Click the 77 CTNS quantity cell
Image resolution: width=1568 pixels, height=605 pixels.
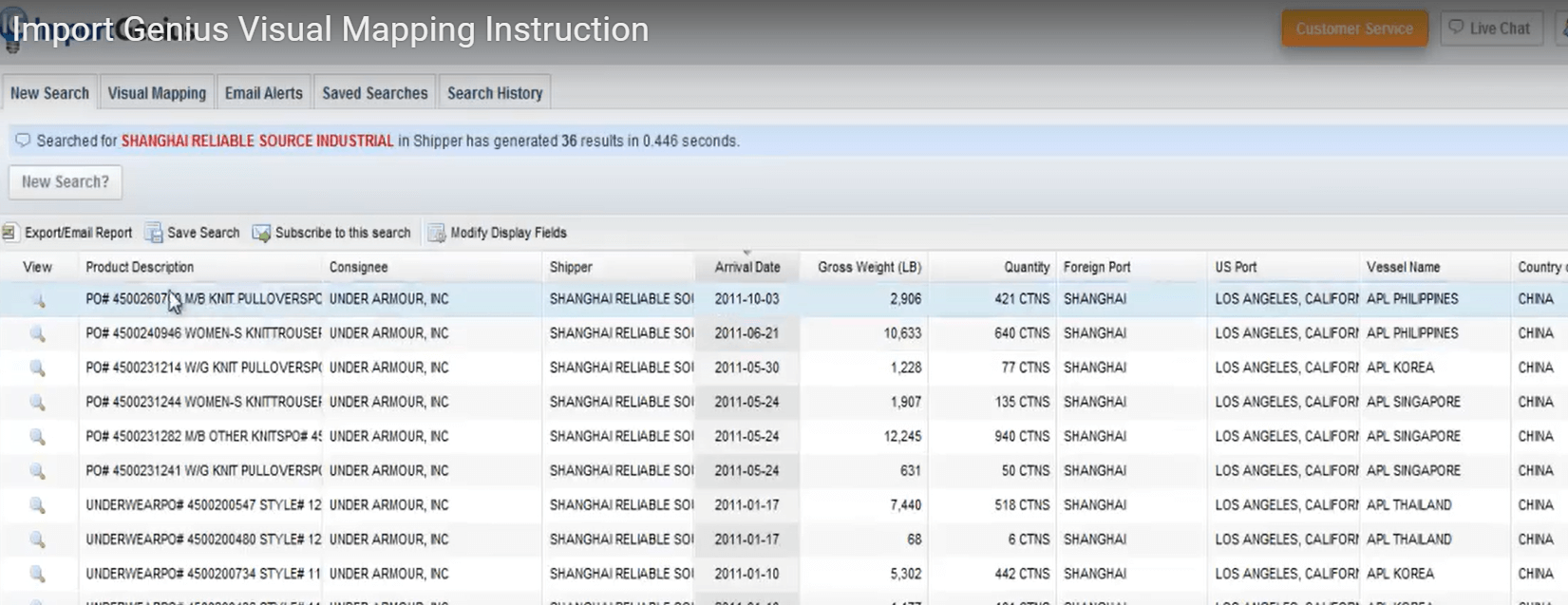coord(1026,368)
